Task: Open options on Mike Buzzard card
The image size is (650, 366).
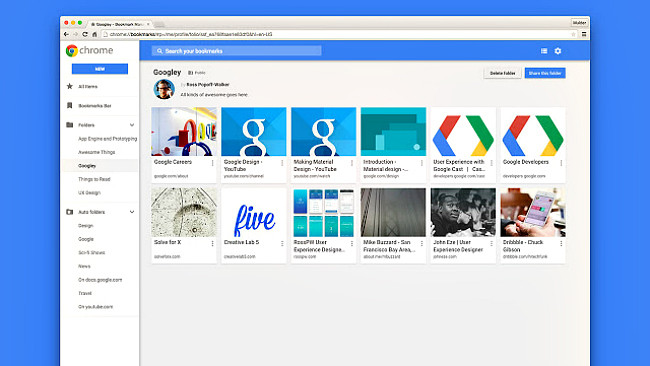Action: [422, 244]
